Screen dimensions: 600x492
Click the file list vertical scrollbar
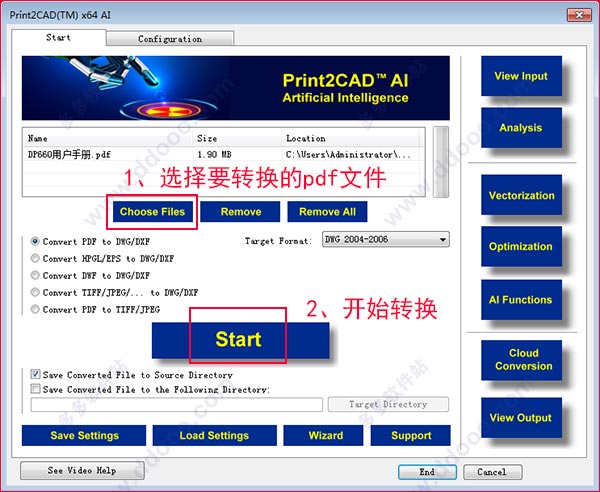[x=441, y=162]
